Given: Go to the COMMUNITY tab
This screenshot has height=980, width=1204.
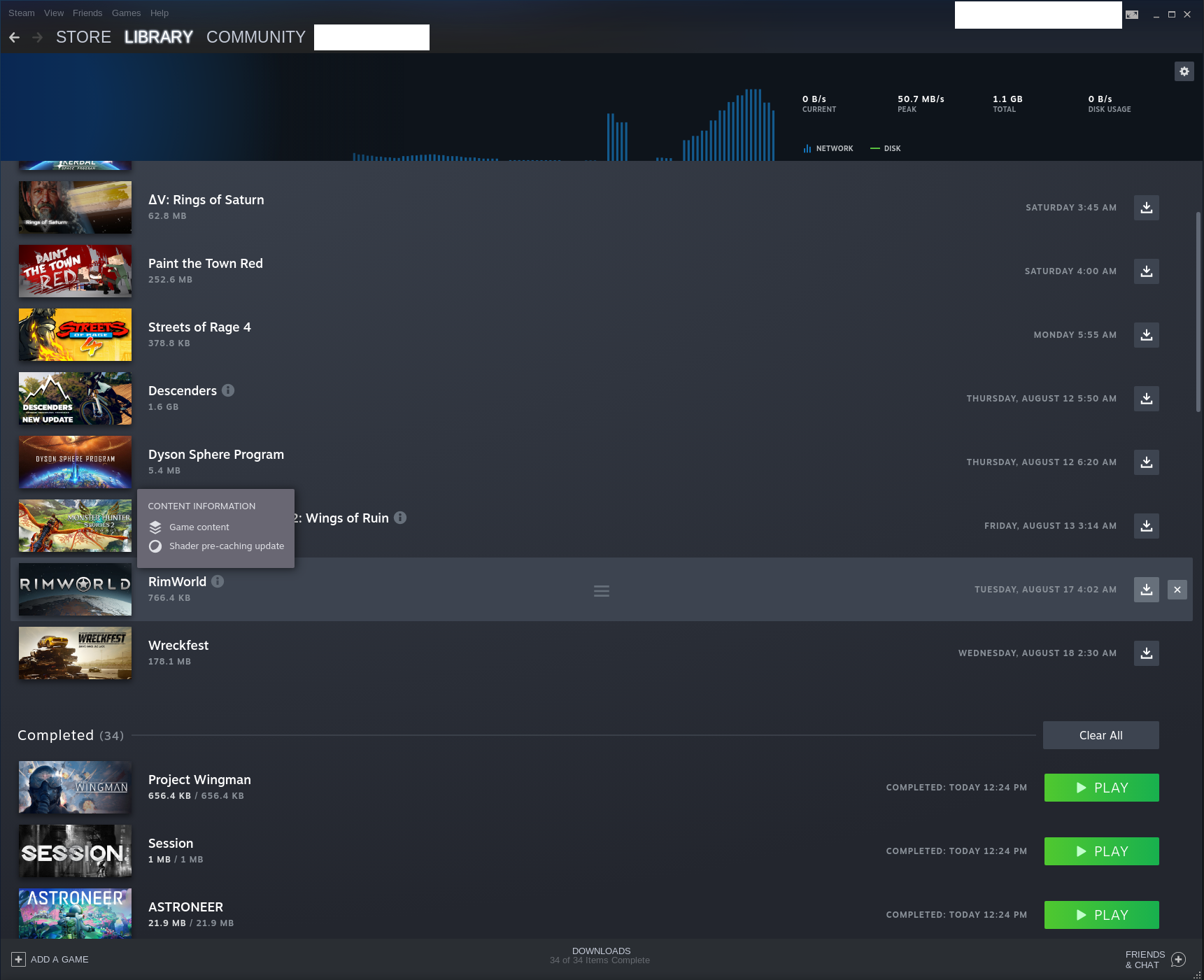Looking at the screenshot, I should (256, 37).
